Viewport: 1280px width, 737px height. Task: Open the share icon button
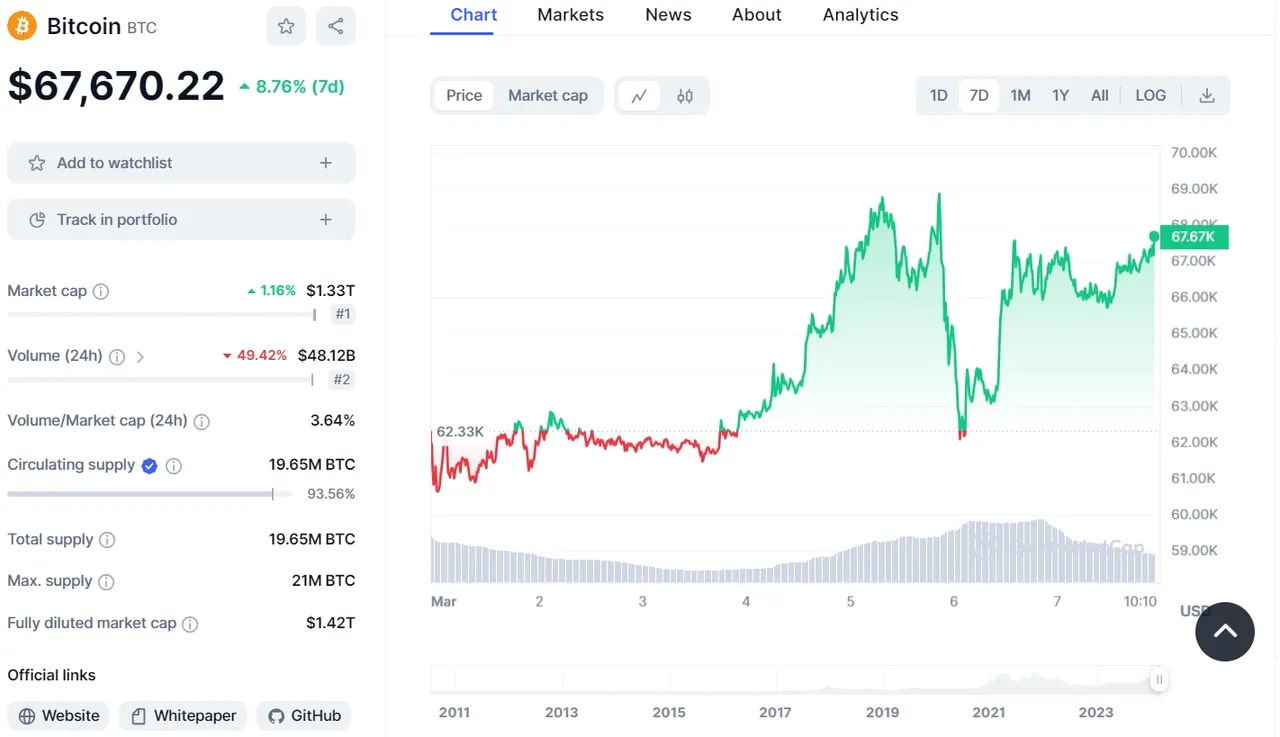point(336,26)
